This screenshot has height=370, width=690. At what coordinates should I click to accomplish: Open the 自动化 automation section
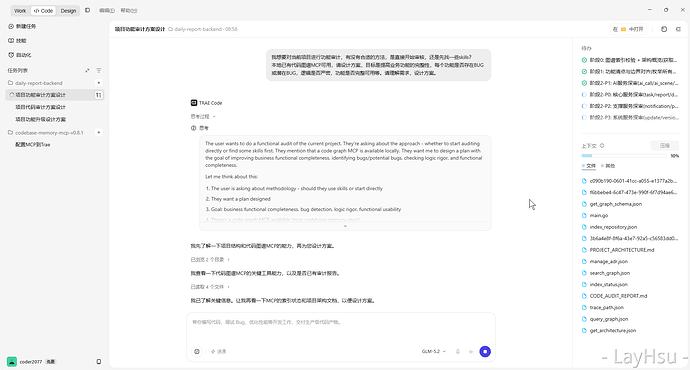point(20,55)
